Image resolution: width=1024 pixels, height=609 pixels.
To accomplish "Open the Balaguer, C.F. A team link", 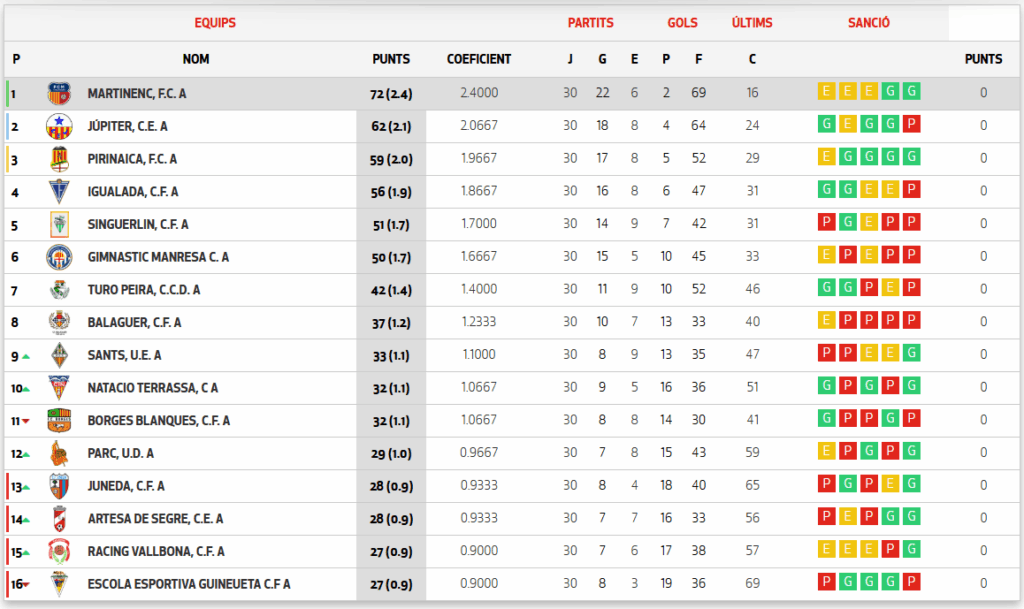I will click(x=134, y=323).
